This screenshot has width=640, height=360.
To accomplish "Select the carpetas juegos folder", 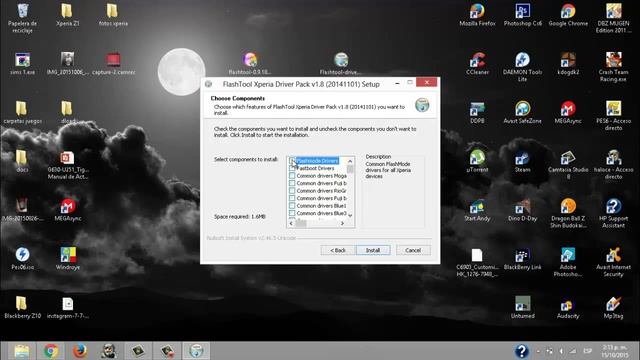I will [x=22, y=112].
